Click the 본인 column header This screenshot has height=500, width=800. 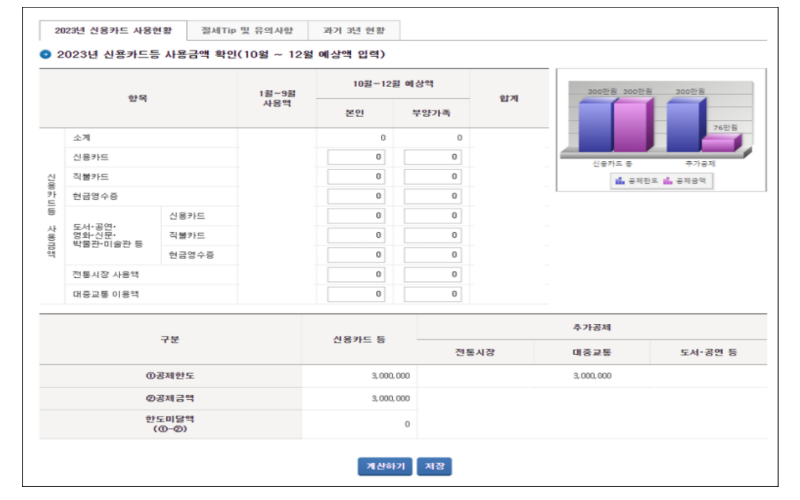(x=355, y=113)
